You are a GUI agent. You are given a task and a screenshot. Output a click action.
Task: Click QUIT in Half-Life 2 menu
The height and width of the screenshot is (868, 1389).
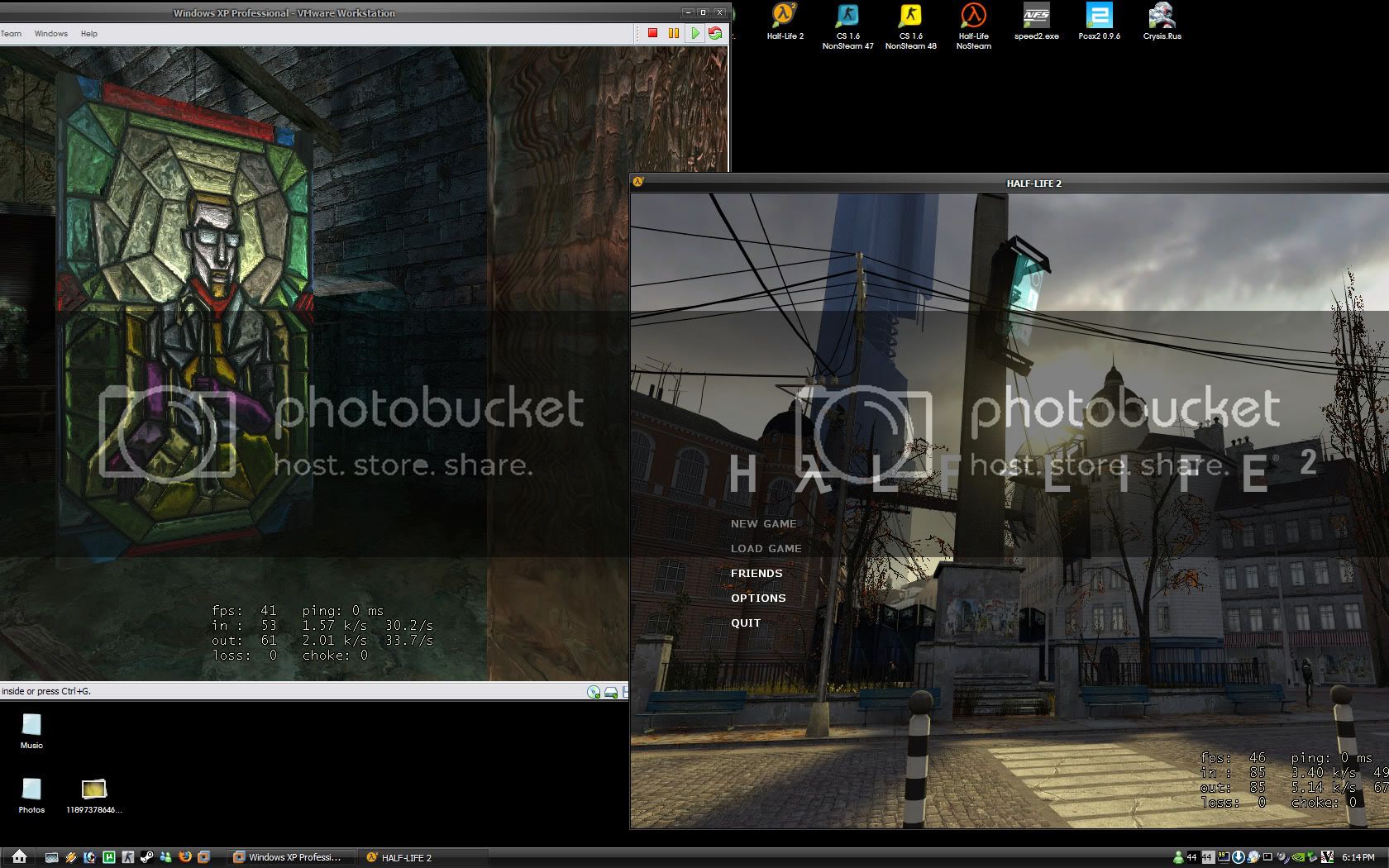point(745,622)
